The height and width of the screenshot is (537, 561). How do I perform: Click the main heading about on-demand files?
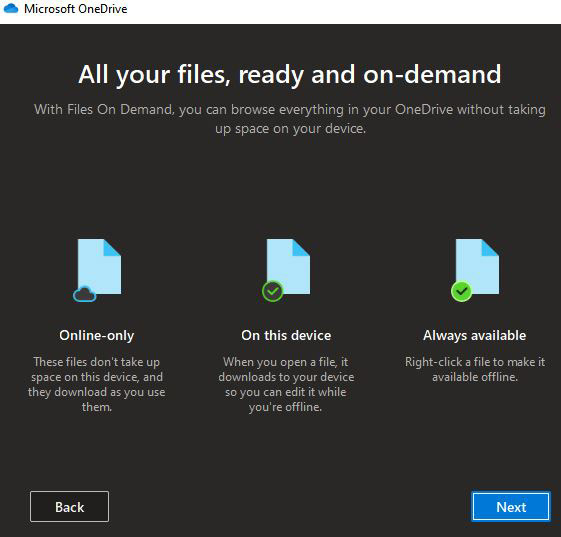click(290, 74)
